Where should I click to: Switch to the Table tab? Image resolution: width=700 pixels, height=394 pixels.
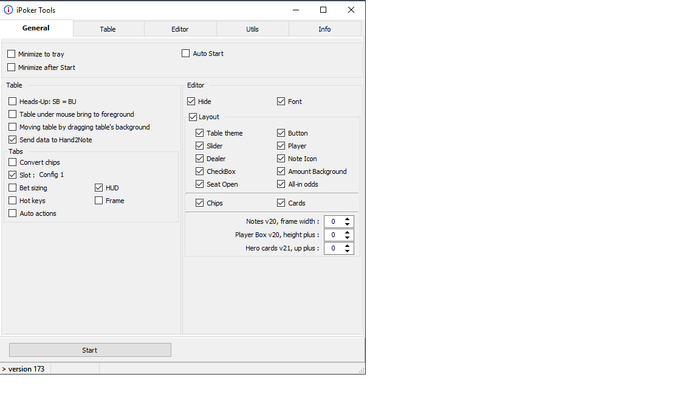(x=108, y=29)
